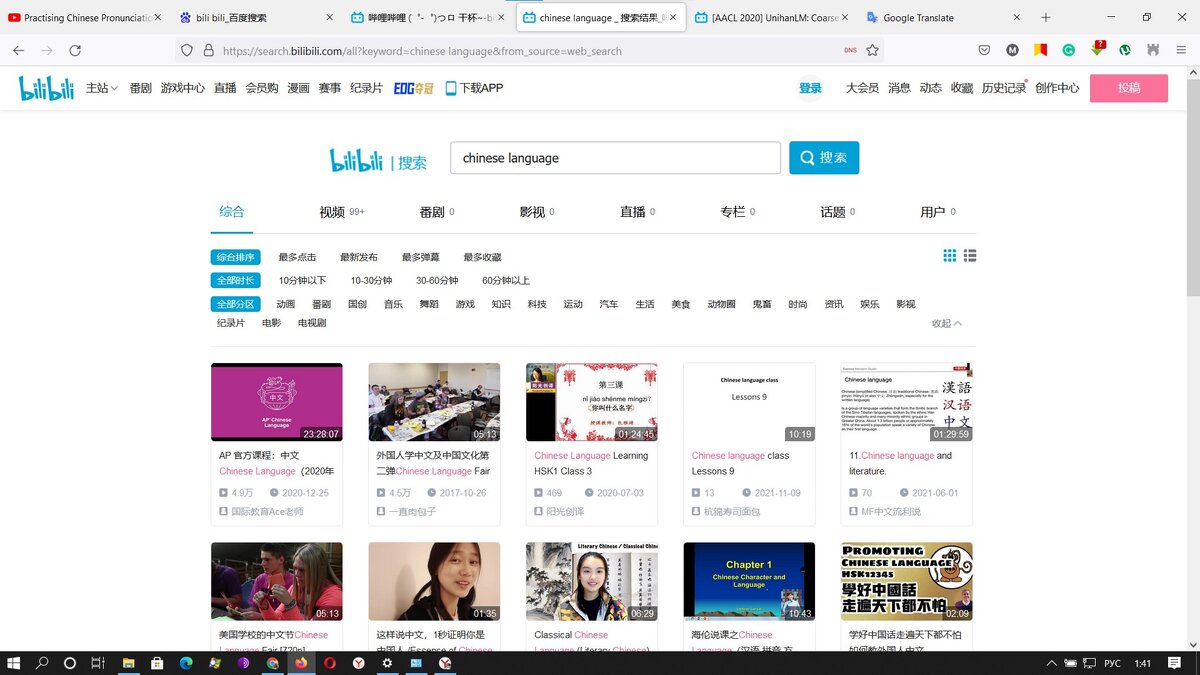Expand the 主站 dropdown in header
Image resolution: width=1200 pixels, height=675 pixels.
click(102, 88)
